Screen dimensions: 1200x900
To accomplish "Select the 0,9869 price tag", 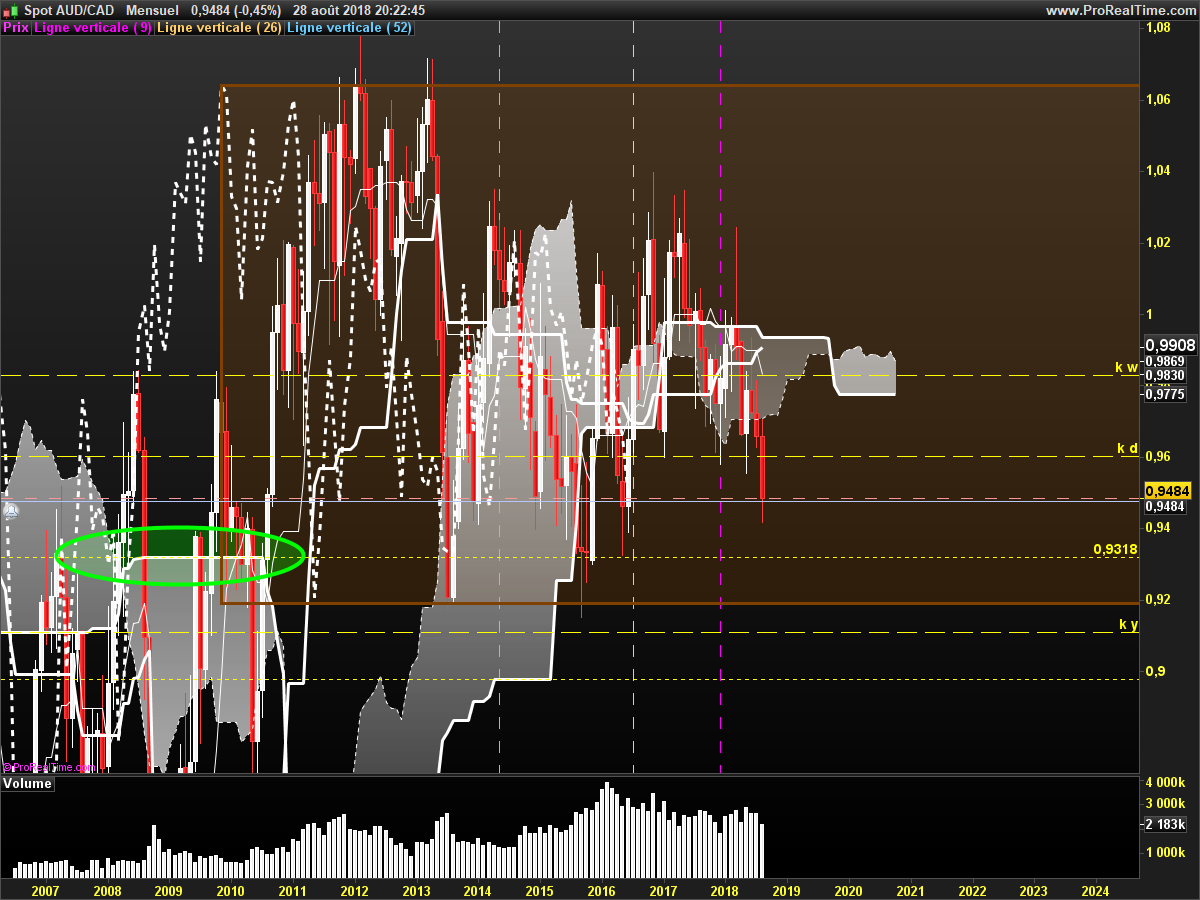I will point(1164,361).
